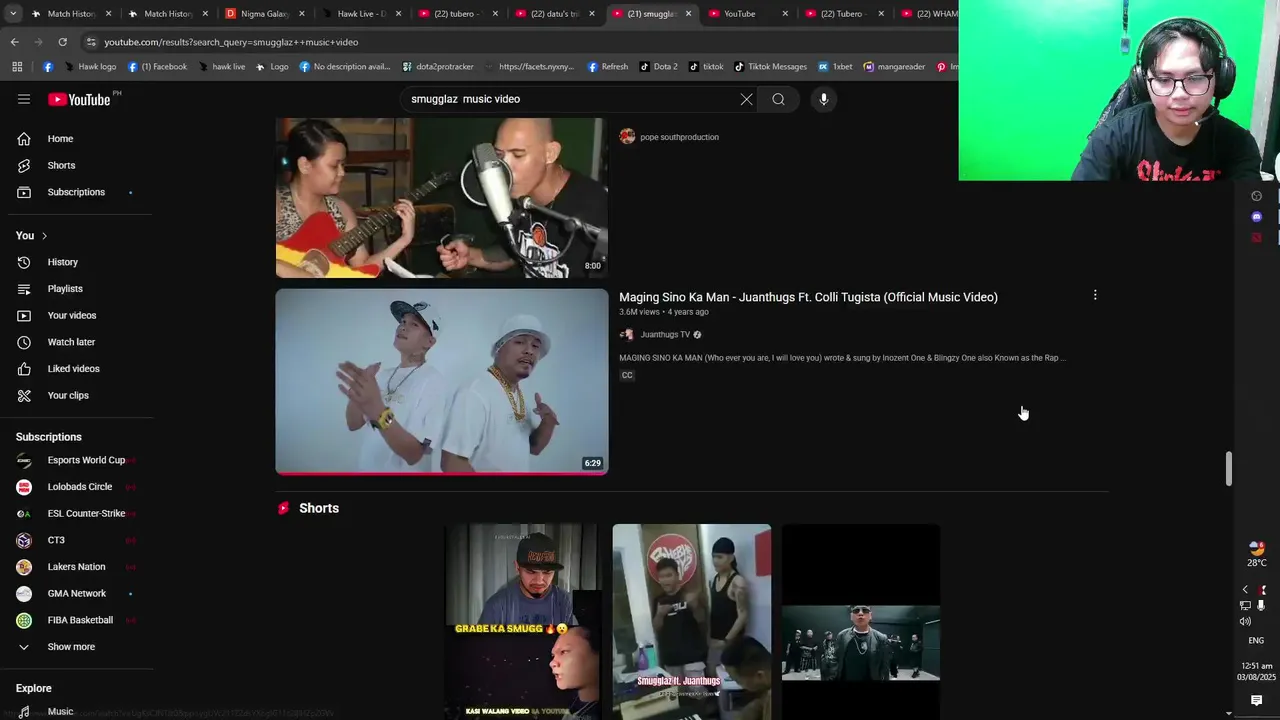Open the Hawk logo bookmark
Viewport: 1280px width, 720px height.
88,67
